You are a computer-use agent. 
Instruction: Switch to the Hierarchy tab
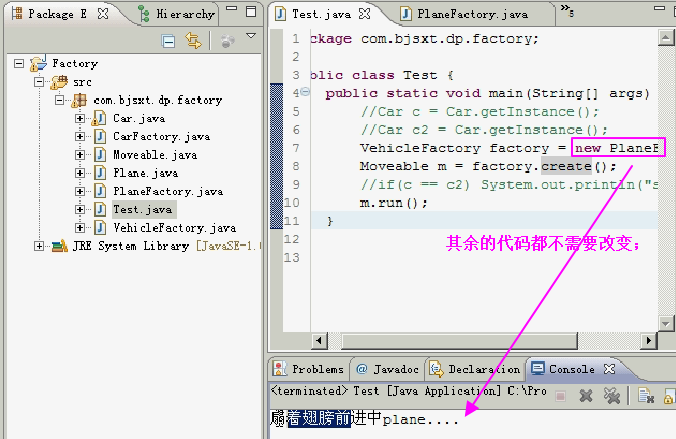click(177, 14)
